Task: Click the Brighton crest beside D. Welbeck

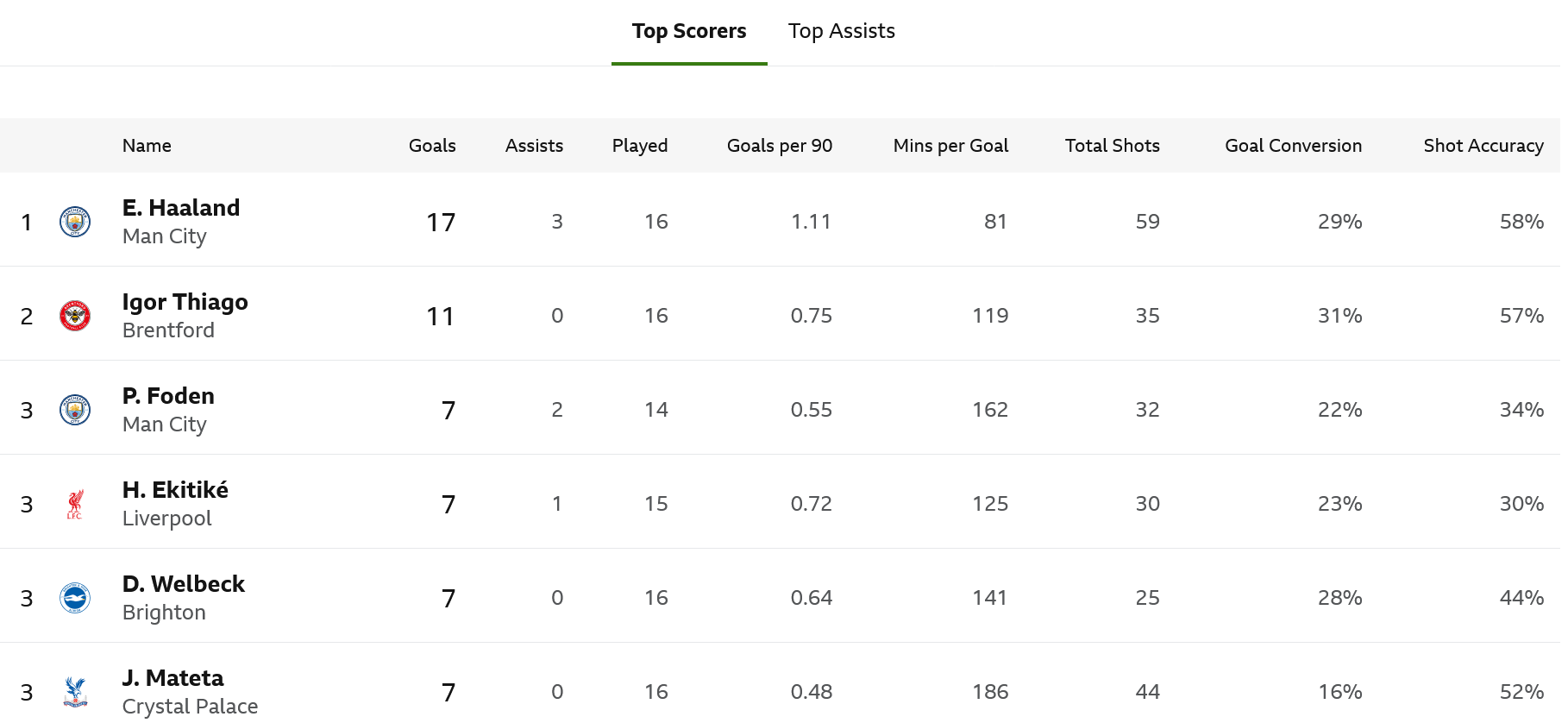Action: (75, 598)
